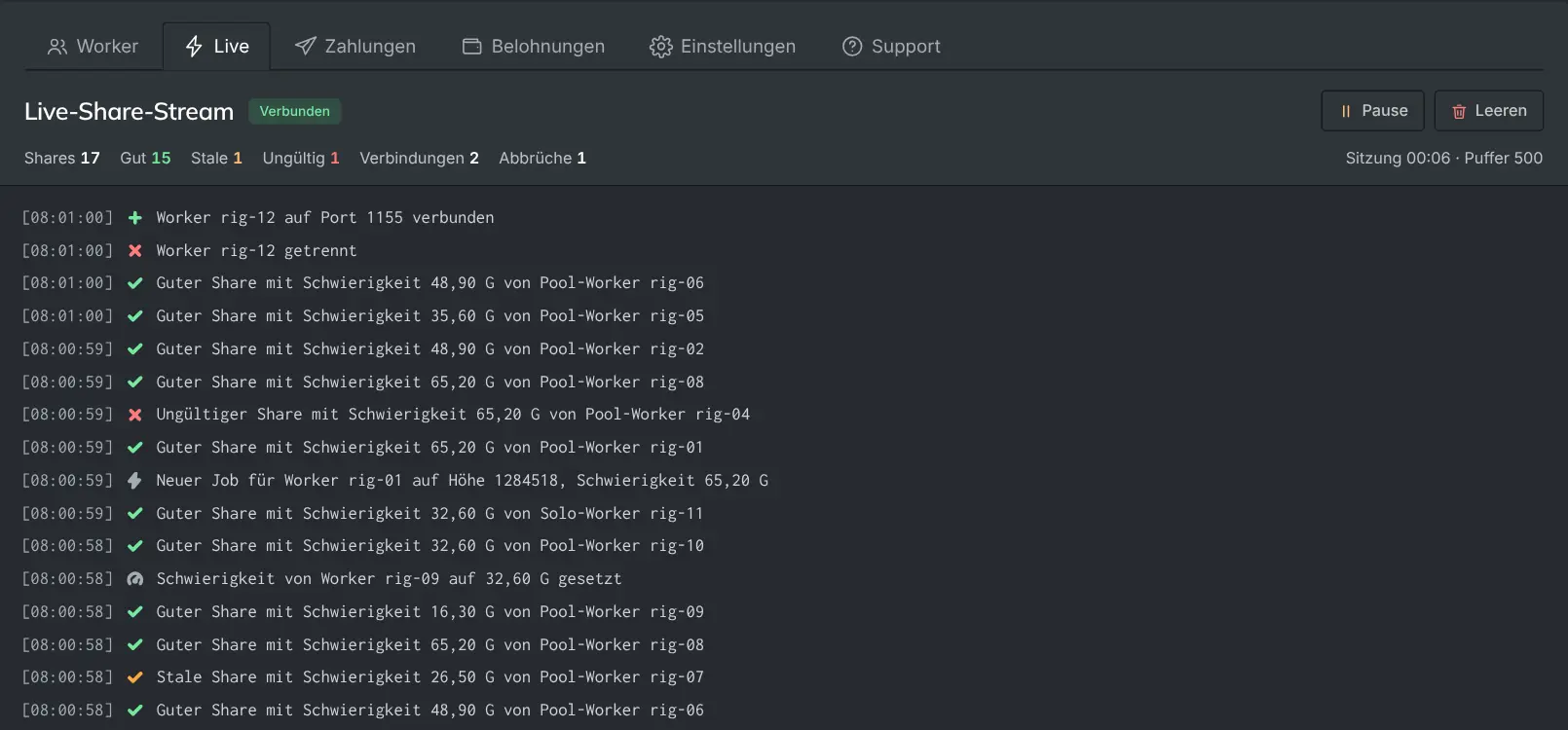Open the Support tab
Screen dimensions: 1568x730
point(891,47)
